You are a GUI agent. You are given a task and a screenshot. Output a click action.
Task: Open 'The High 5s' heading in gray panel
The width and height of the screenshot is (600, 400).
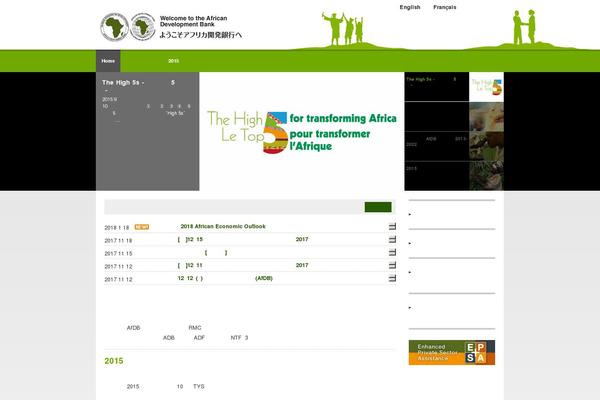(x=139, y=83)
